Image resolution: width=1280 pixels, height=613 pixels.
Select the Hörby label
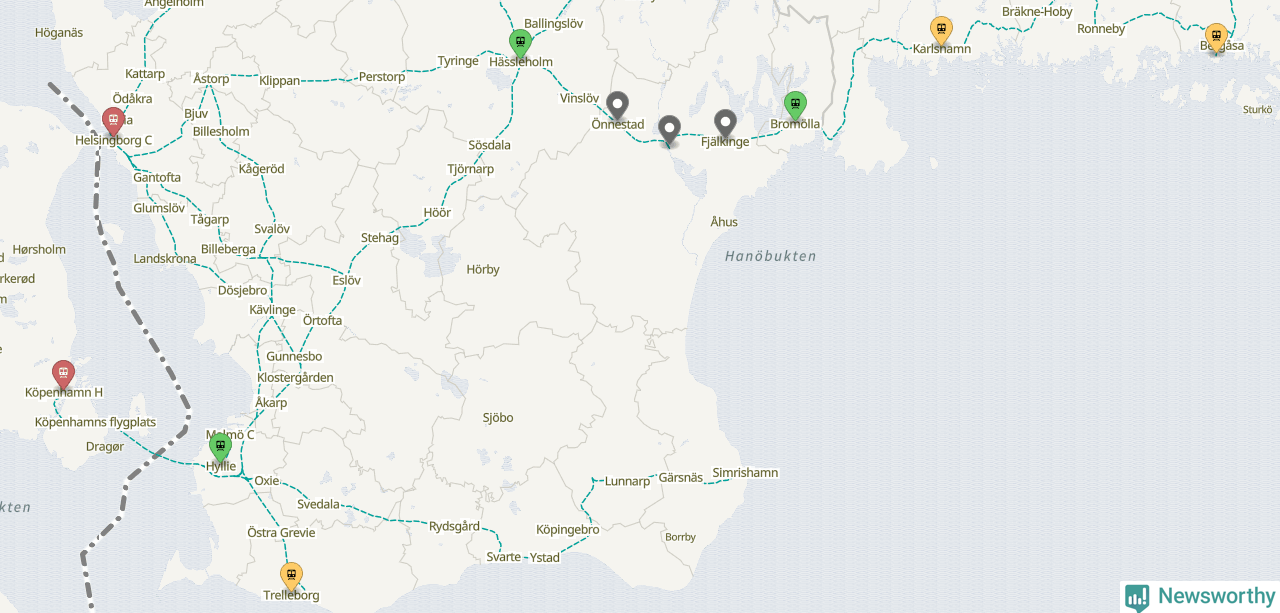(483, 270)
